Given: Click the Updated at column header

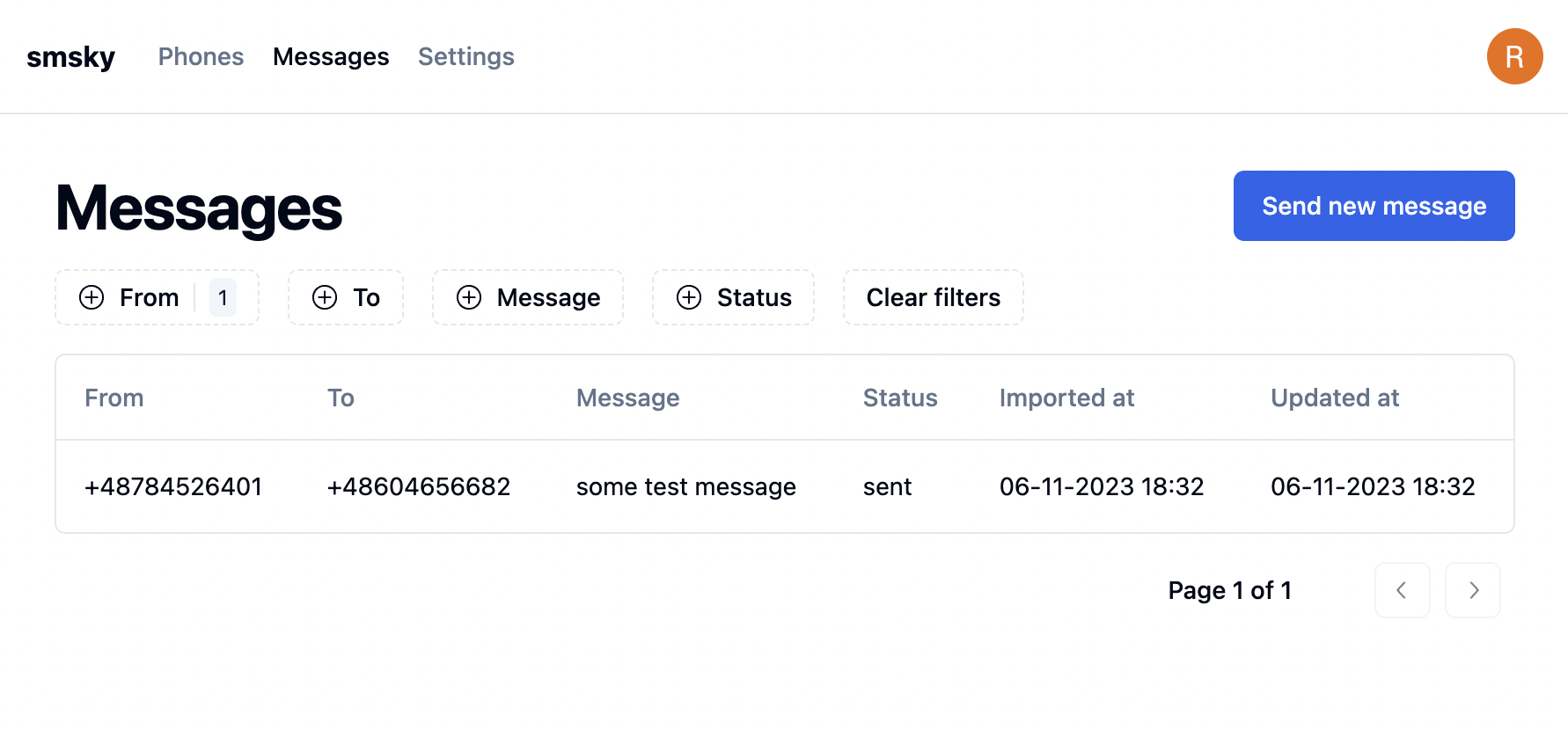Looking at the screenshot, I should 1335,398.
